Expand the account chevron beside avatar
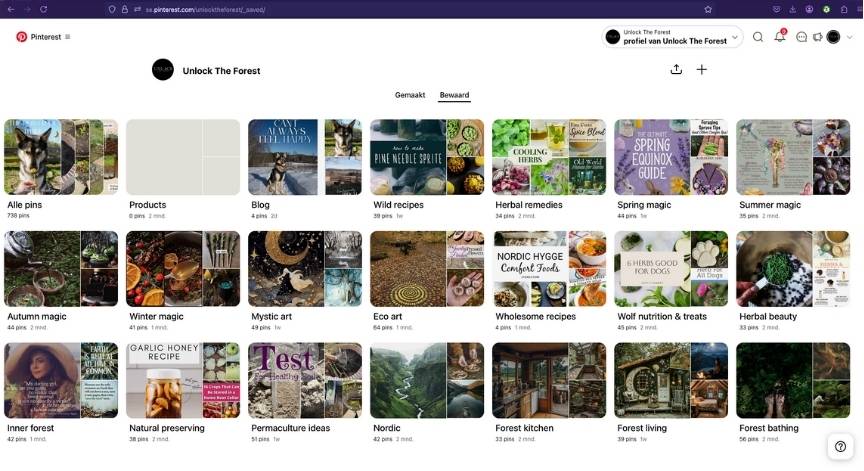 pos(849,37)
